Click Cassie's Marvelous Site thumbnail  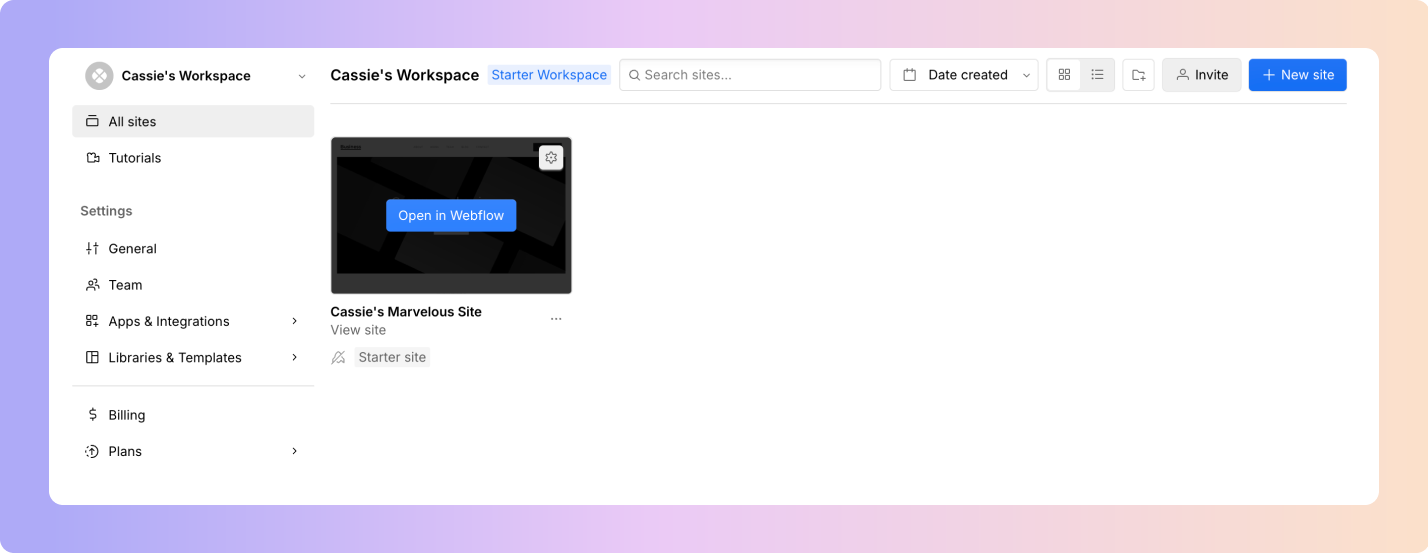pyautogui.click(x=451, y=216)
